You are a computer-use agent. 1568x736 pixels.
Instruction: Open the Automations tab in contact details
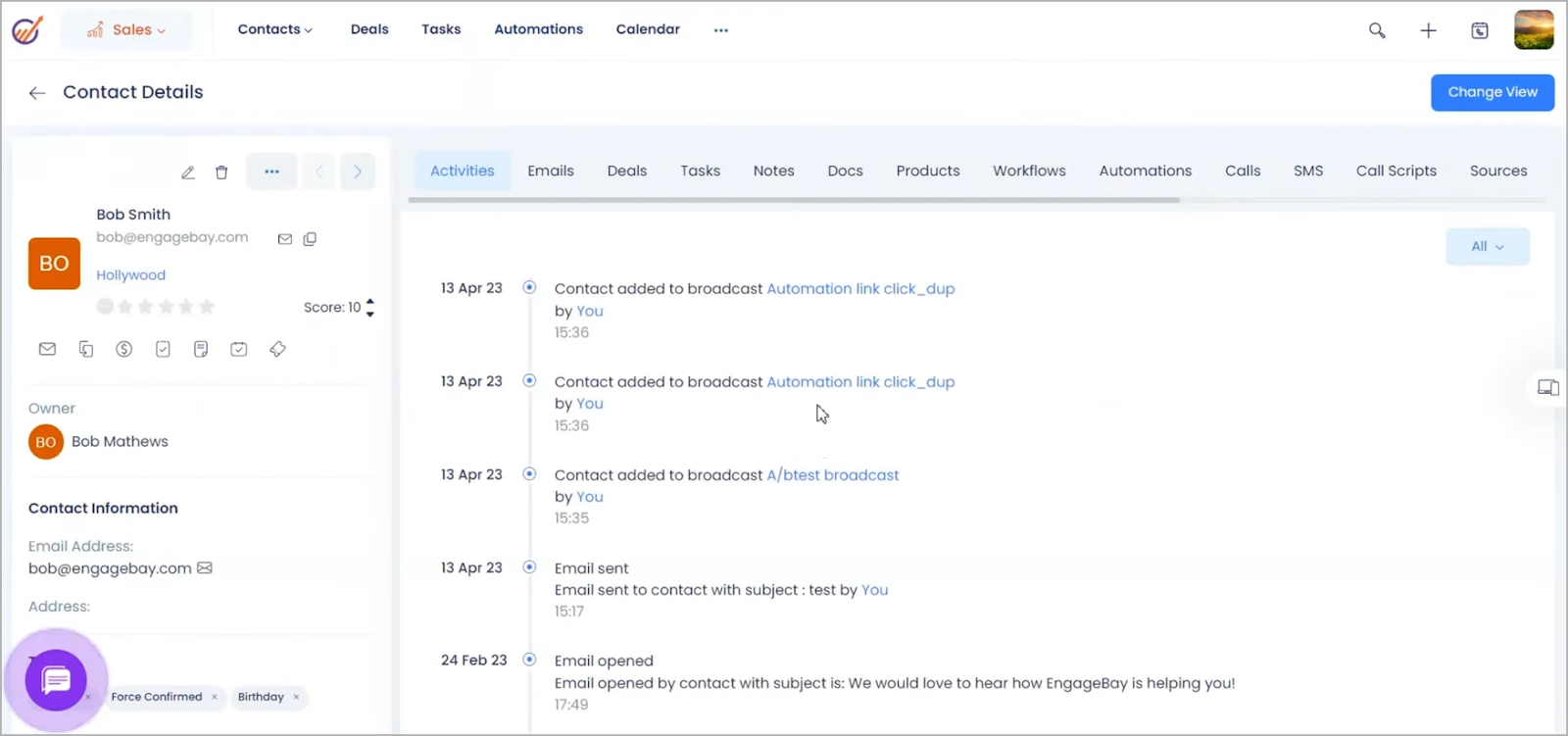click(x=1146, y=171)
